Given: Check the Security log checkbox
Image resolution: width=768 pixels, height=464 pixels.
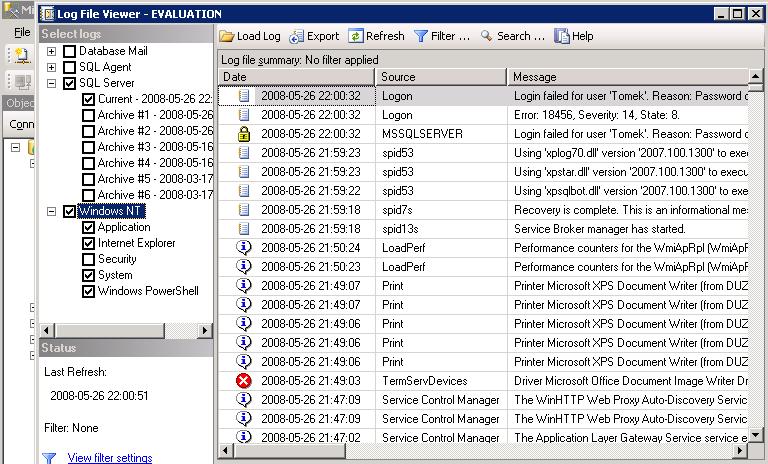Looking at the screenshot, I should pyautogui.click(x=88, y=259).
